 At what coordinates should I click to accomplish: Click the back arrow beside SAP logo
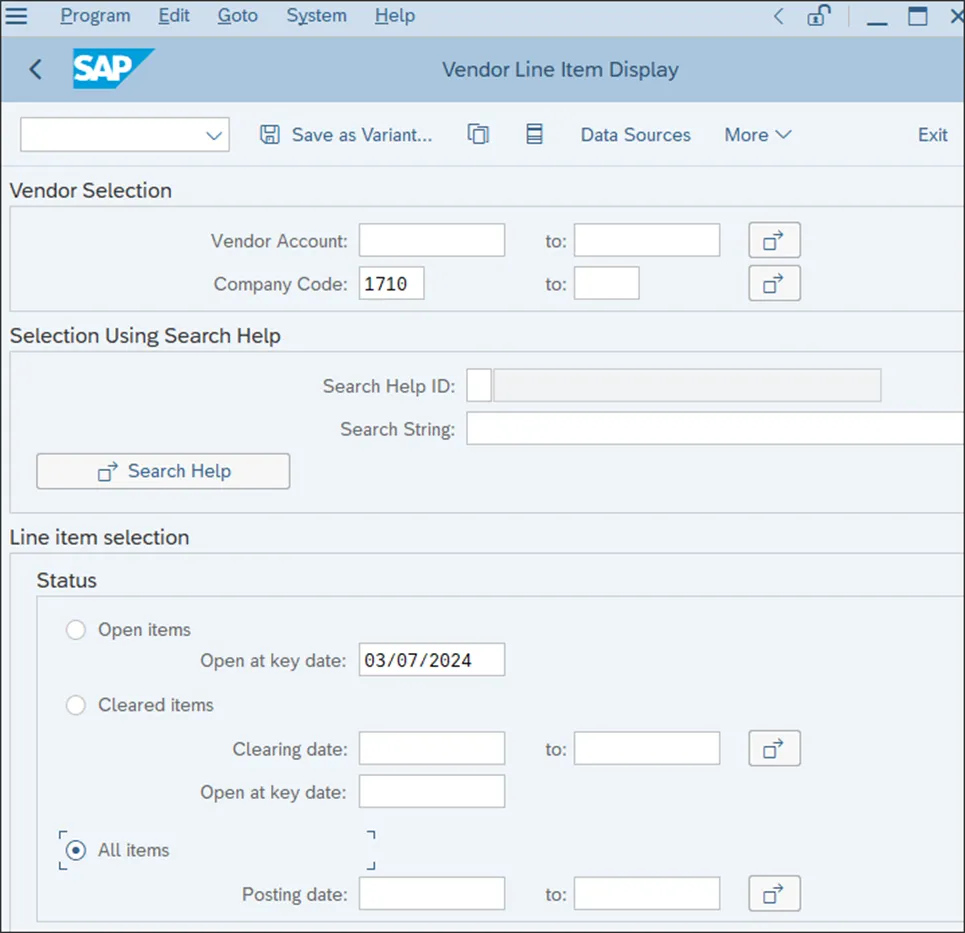coord(36,69)
